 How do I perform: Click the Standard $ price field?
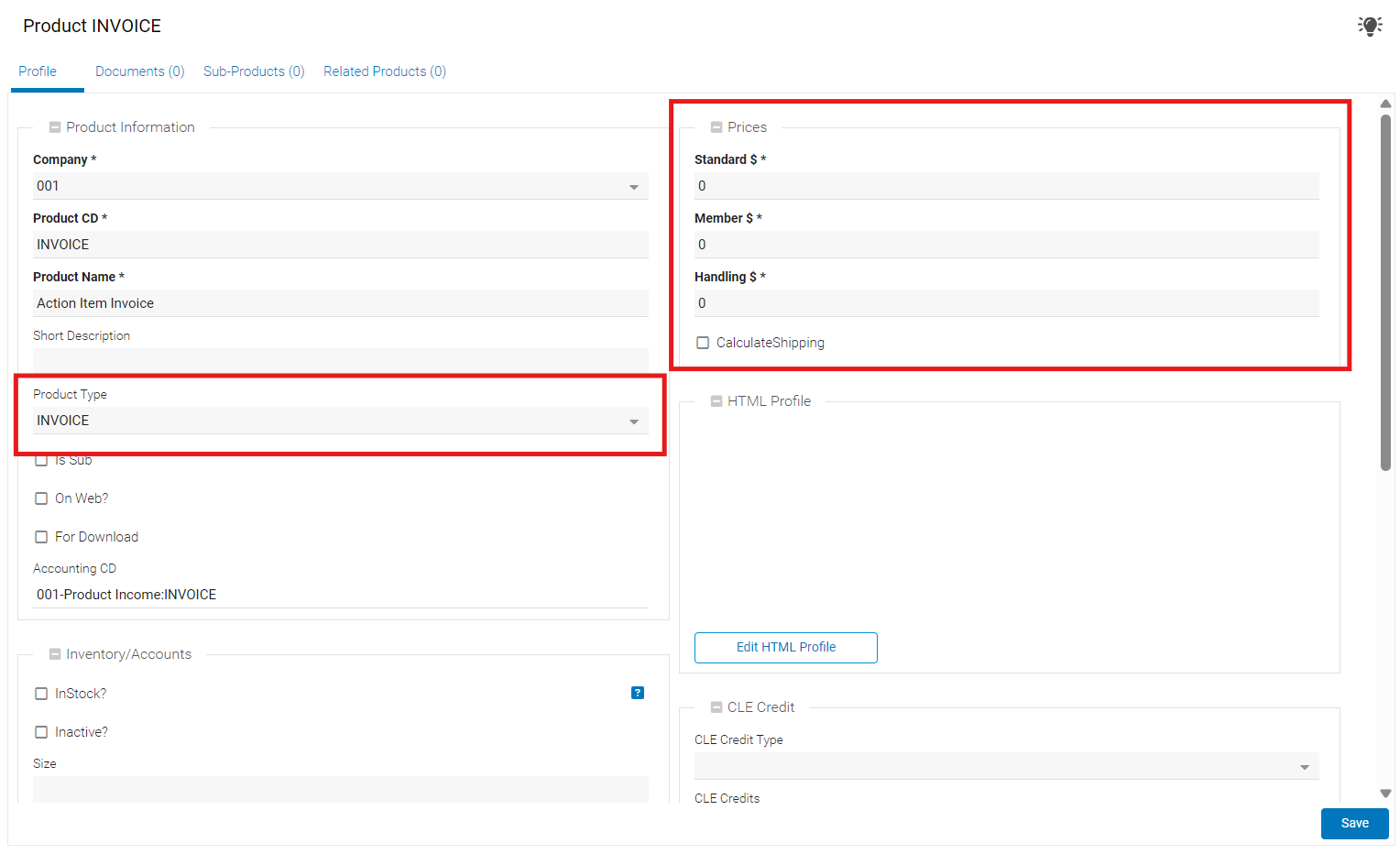(1007, 186)
